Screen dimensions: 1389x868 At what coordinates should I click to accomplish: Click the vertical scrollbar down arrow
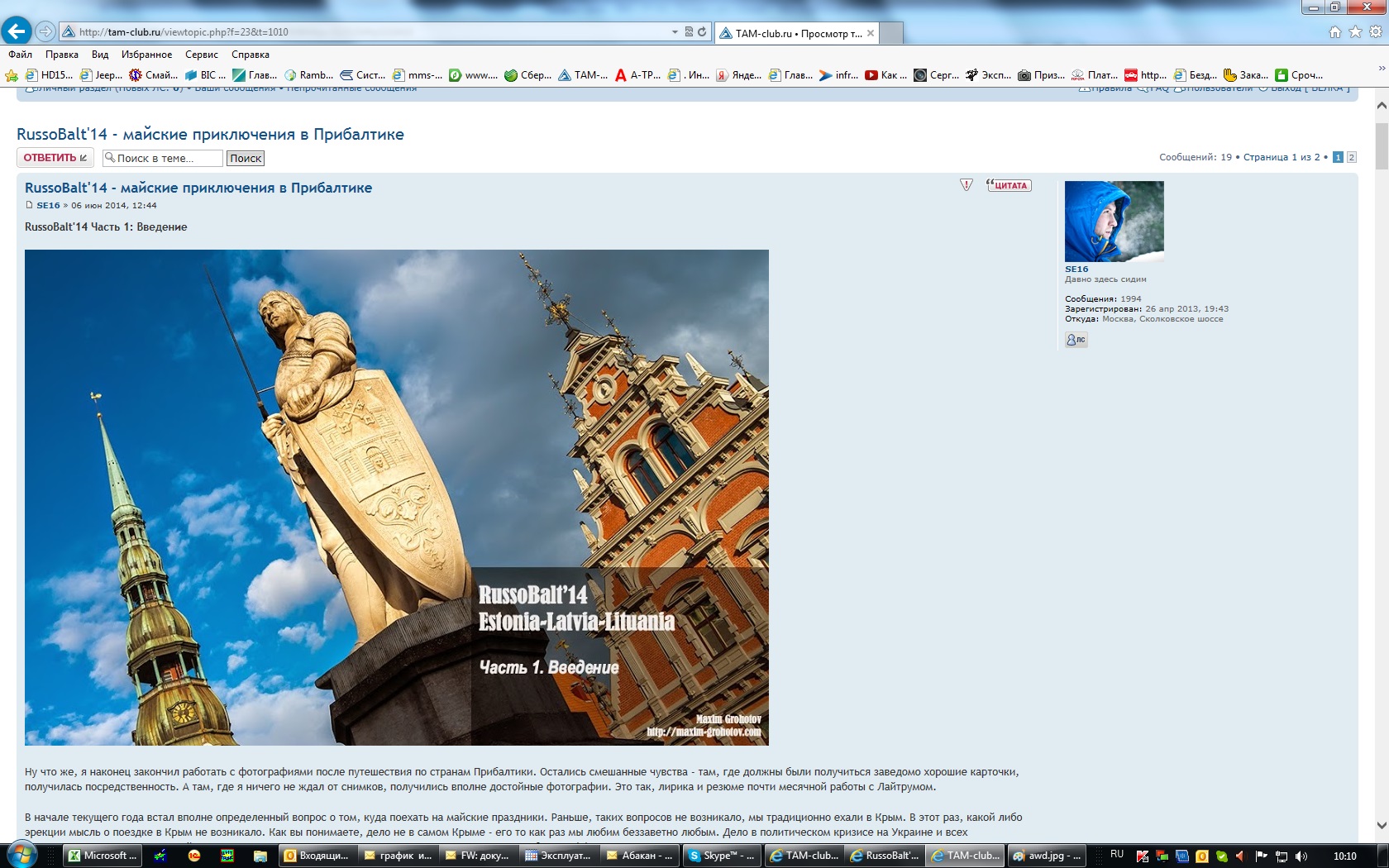point(1381,825)
